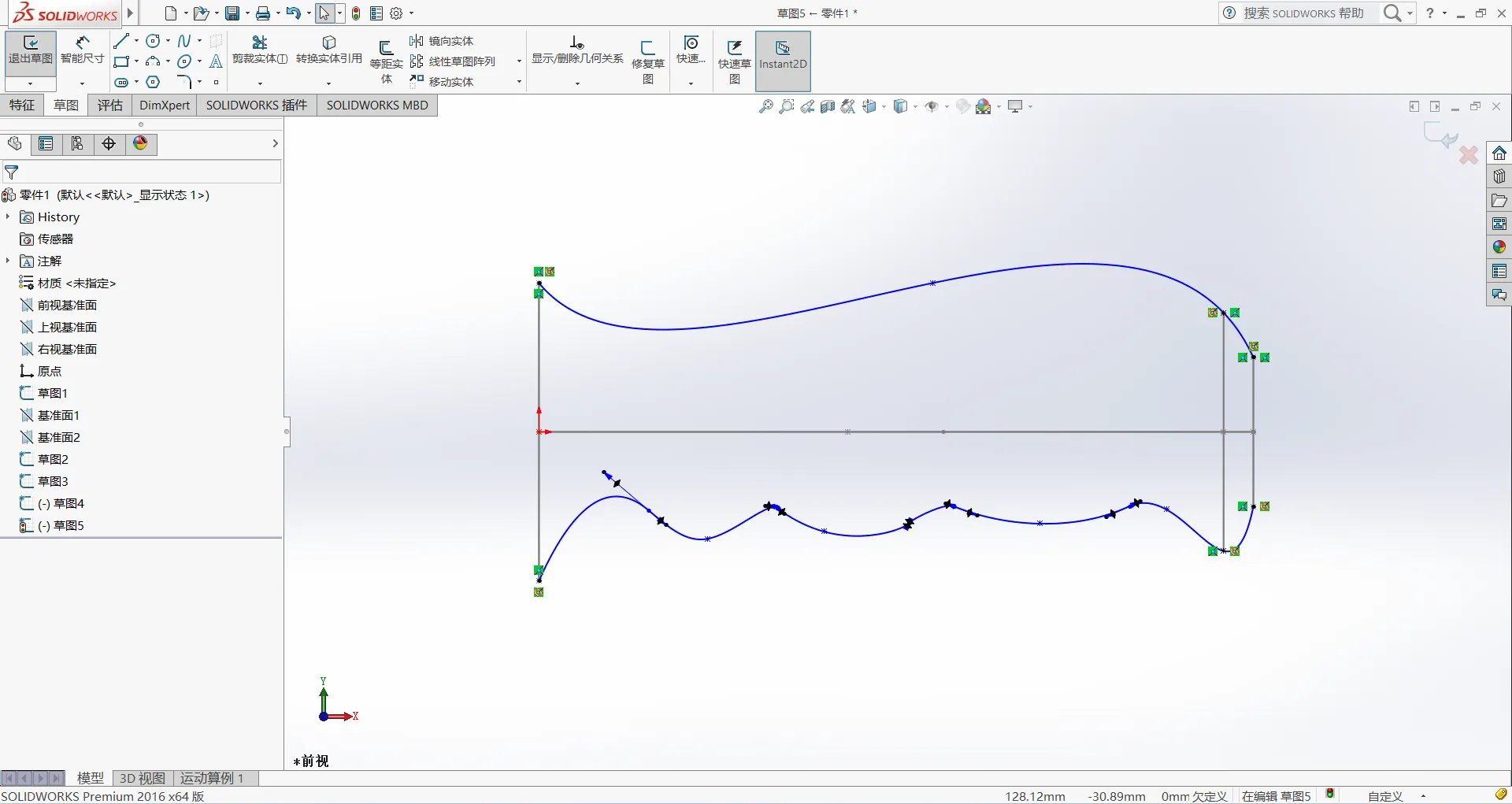Open the Trim Entities dropdown arrow
1512x804 pixels.
pos(260,83)
